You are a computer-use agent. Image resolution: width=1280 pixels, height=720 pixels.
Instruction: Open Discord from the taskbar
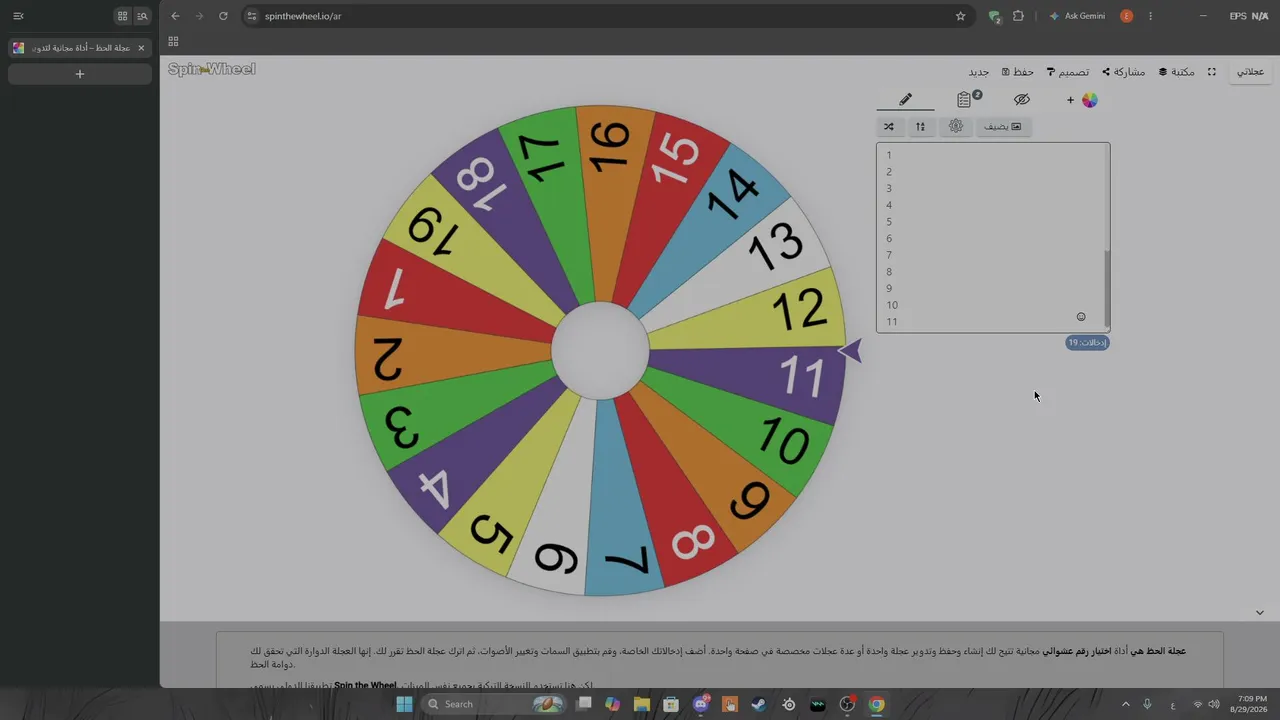pos(701,704)
